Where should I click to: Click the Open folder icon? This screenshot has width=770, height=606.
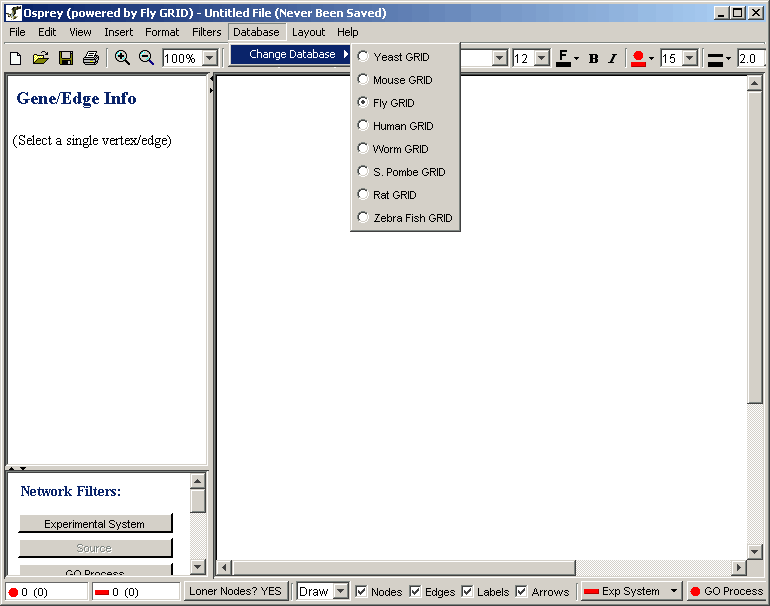(40, 58)
